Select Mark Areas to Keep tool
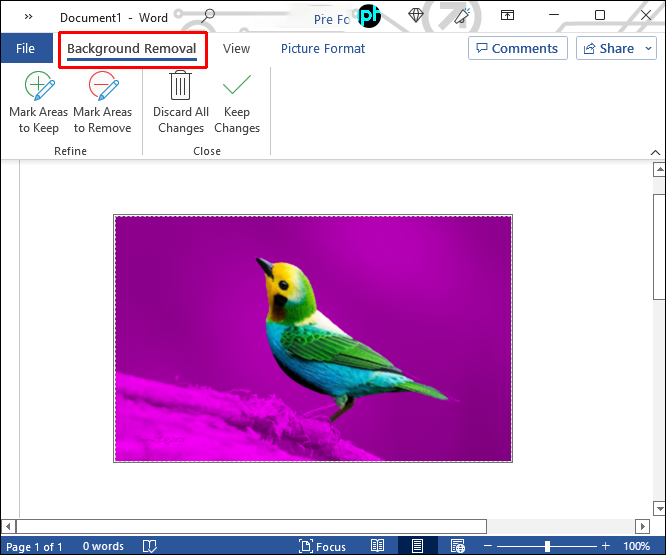The width and height of the screenshot is (666, 555). pyautogui.click(x=39, y=103)
